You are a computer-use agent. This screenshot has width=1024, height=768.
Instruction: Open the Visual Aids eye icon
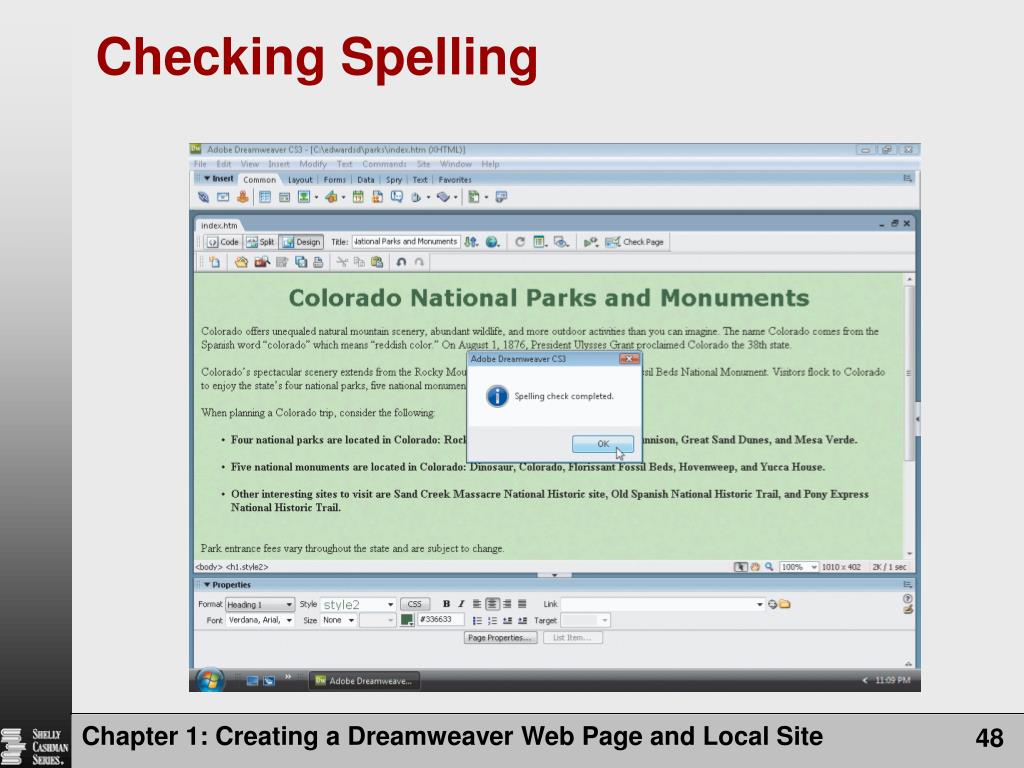tap(561, 242)
